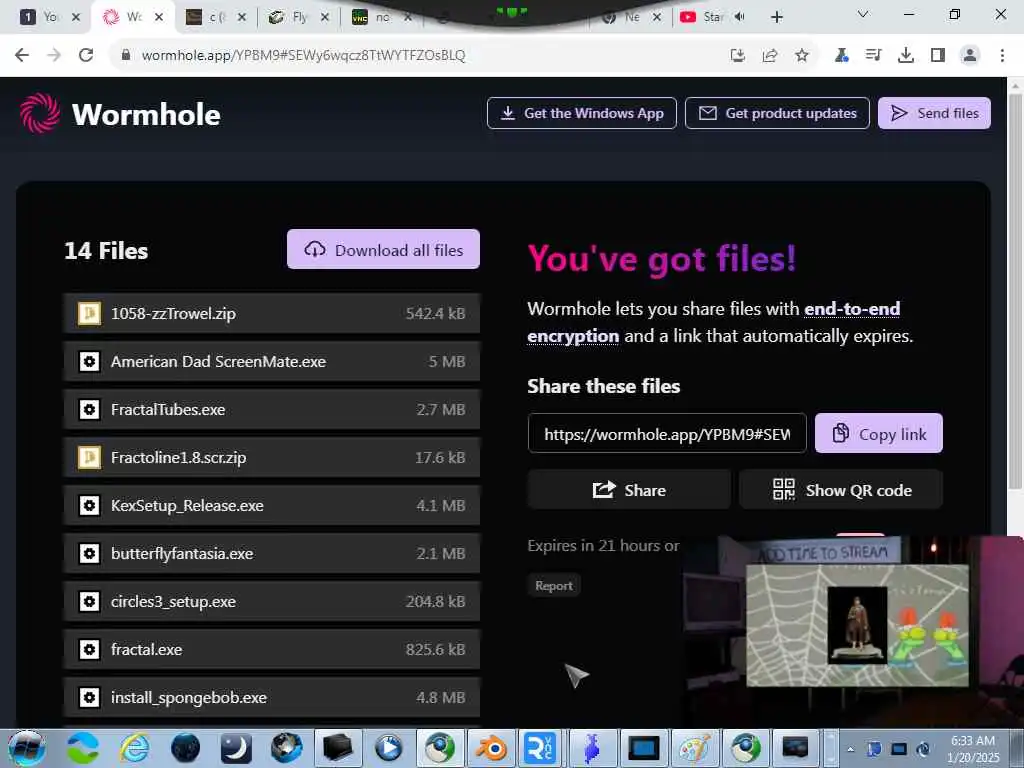Click the Get the Windows App button
This screenshot has width=1024, height=768.
pos(581,113)
